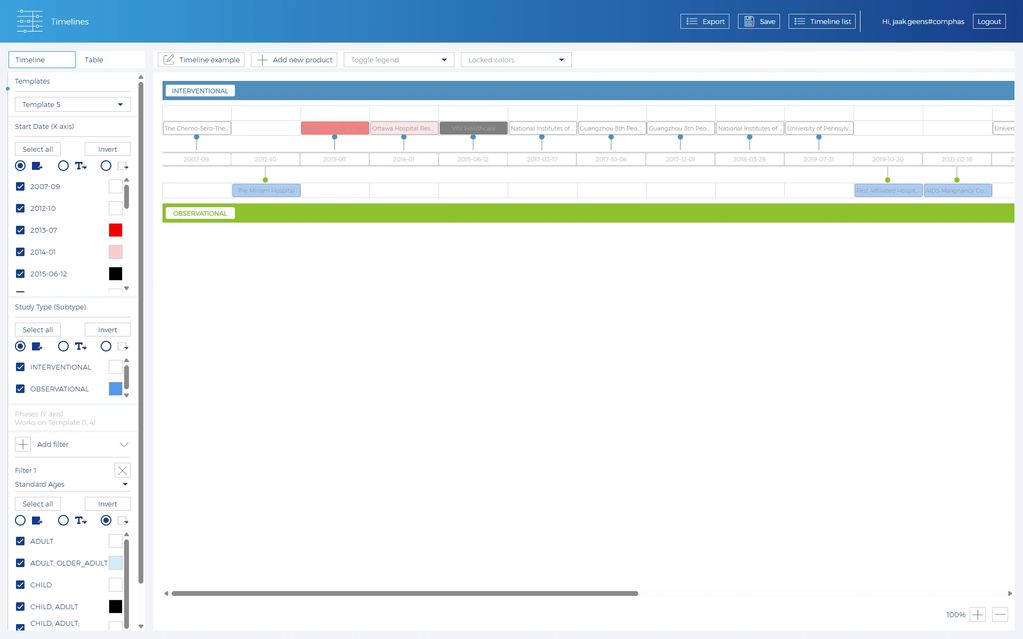Click the pencil icon beside Timeline example
This screenshot has height=639, width=1023.
(x=168, y=60)
